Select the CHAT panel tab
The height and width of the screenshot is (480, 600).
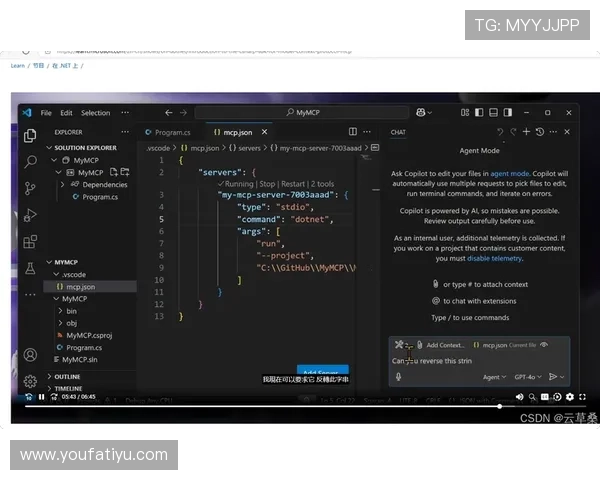[398, 132]
